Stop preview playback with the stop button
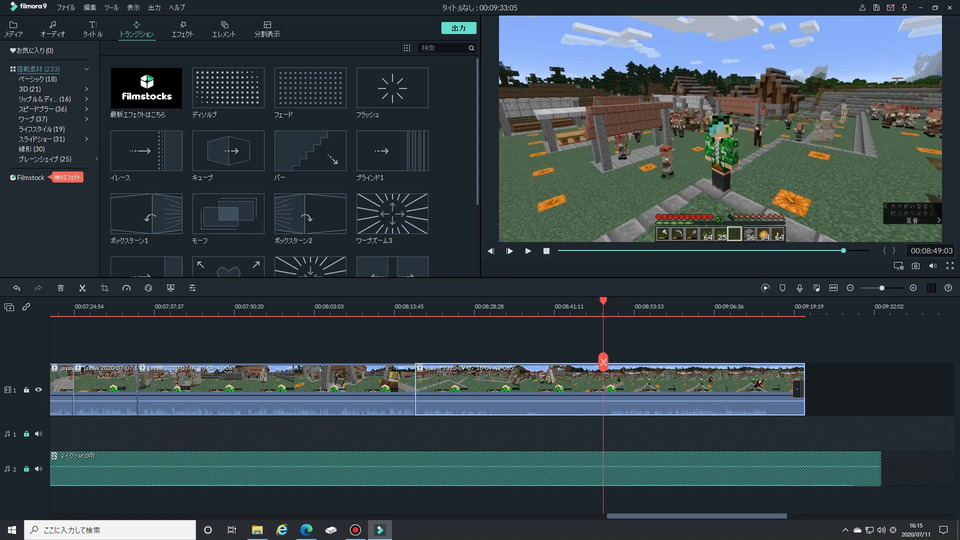This screenshot has height=540, width=960. click(546, 251)
